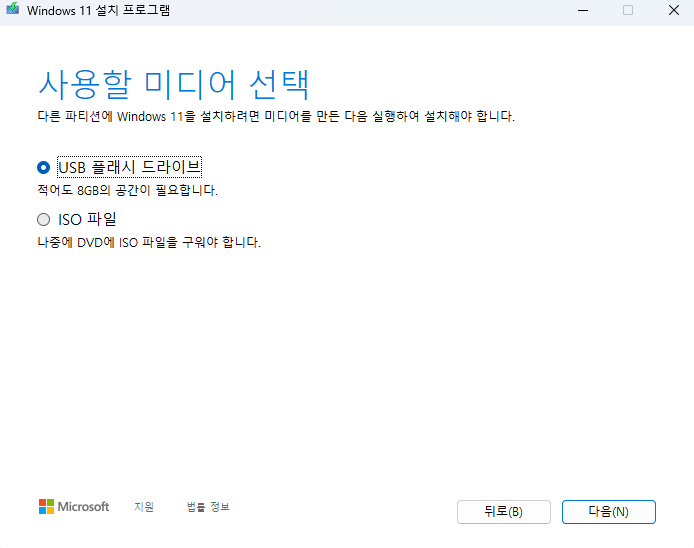
Task: Click the disabled maximize button
Action: [x=628, y=10]
